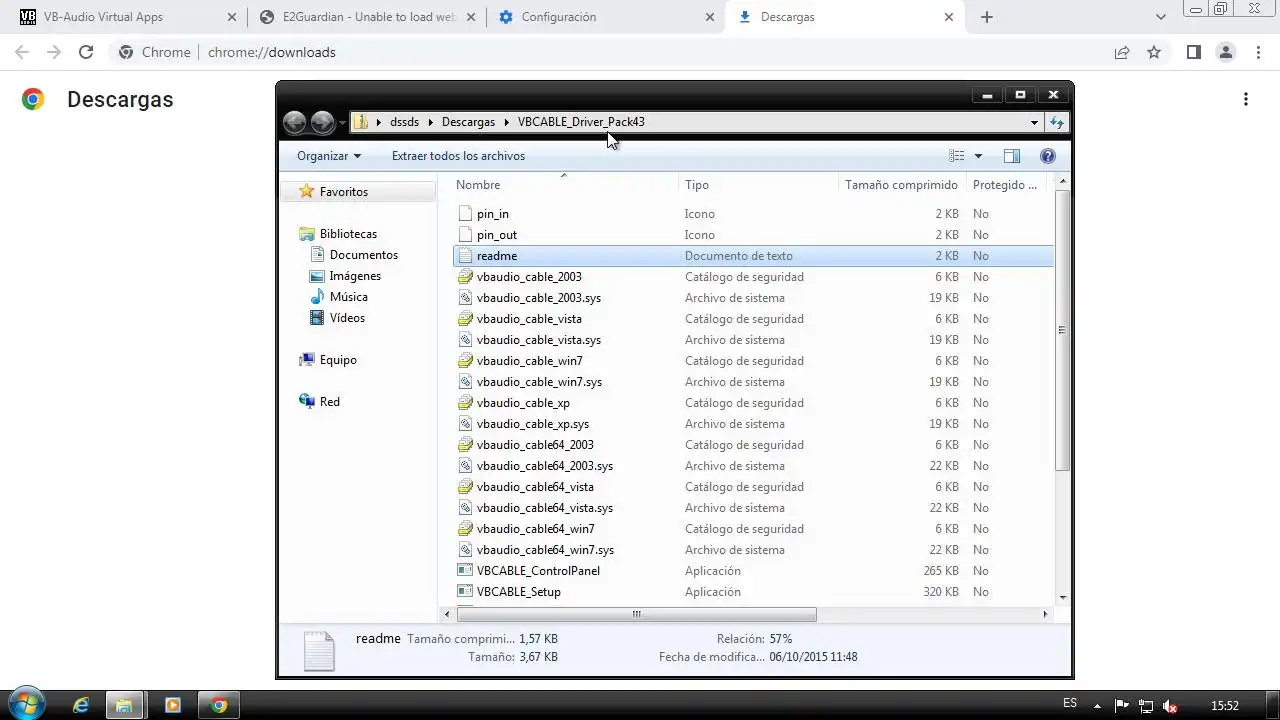Open Chrome's profile avatar icon

(x=1225, y=52)
